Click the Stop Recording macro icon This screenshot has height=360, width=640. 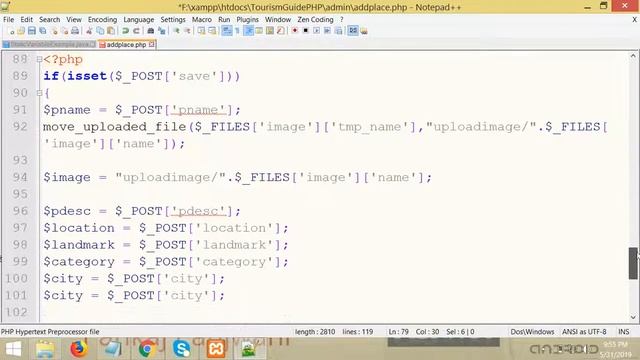click(x=305, y=31)
